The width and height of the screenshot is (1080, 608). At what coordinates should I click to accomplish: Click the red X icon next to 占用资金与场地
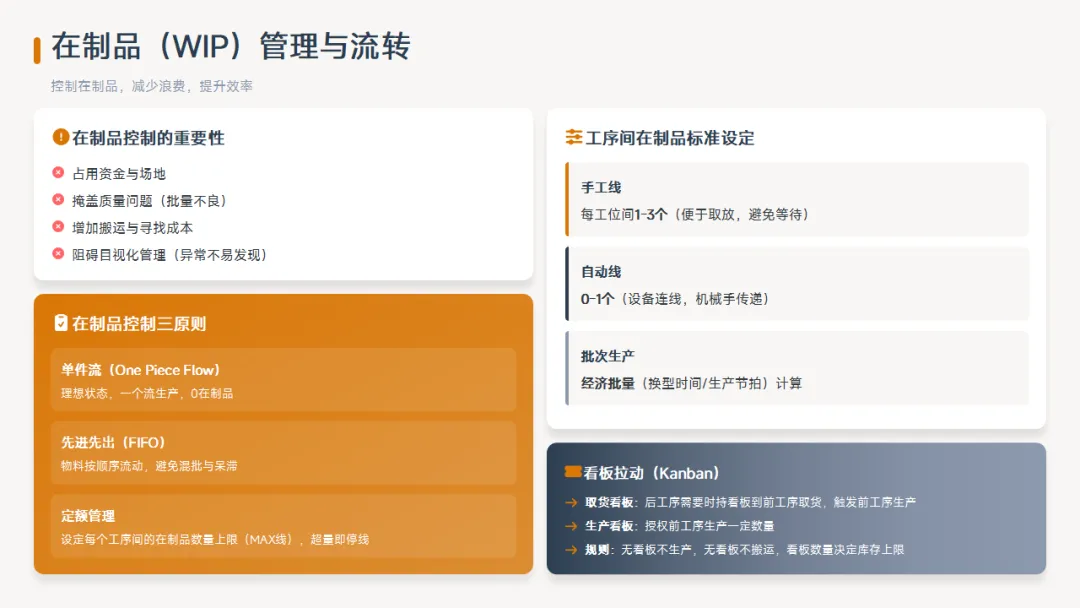click(x=59, y=172)
